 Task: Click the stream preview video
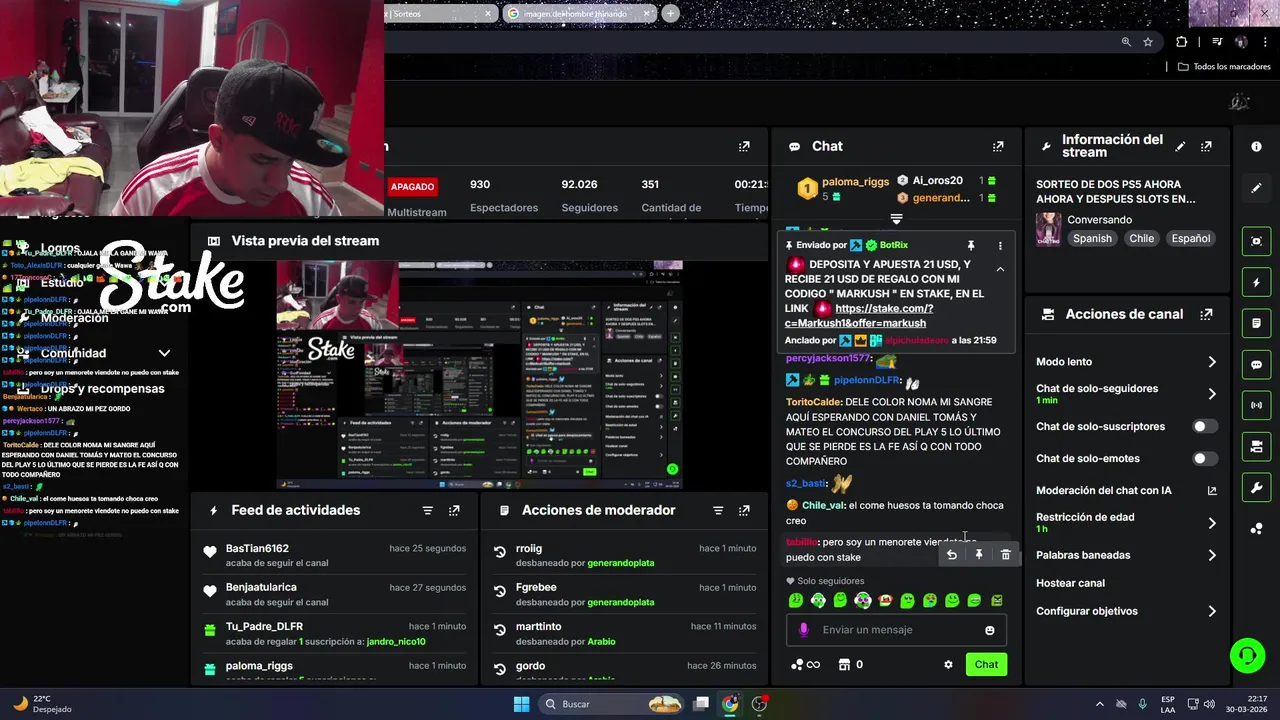[x=480, y=375]
